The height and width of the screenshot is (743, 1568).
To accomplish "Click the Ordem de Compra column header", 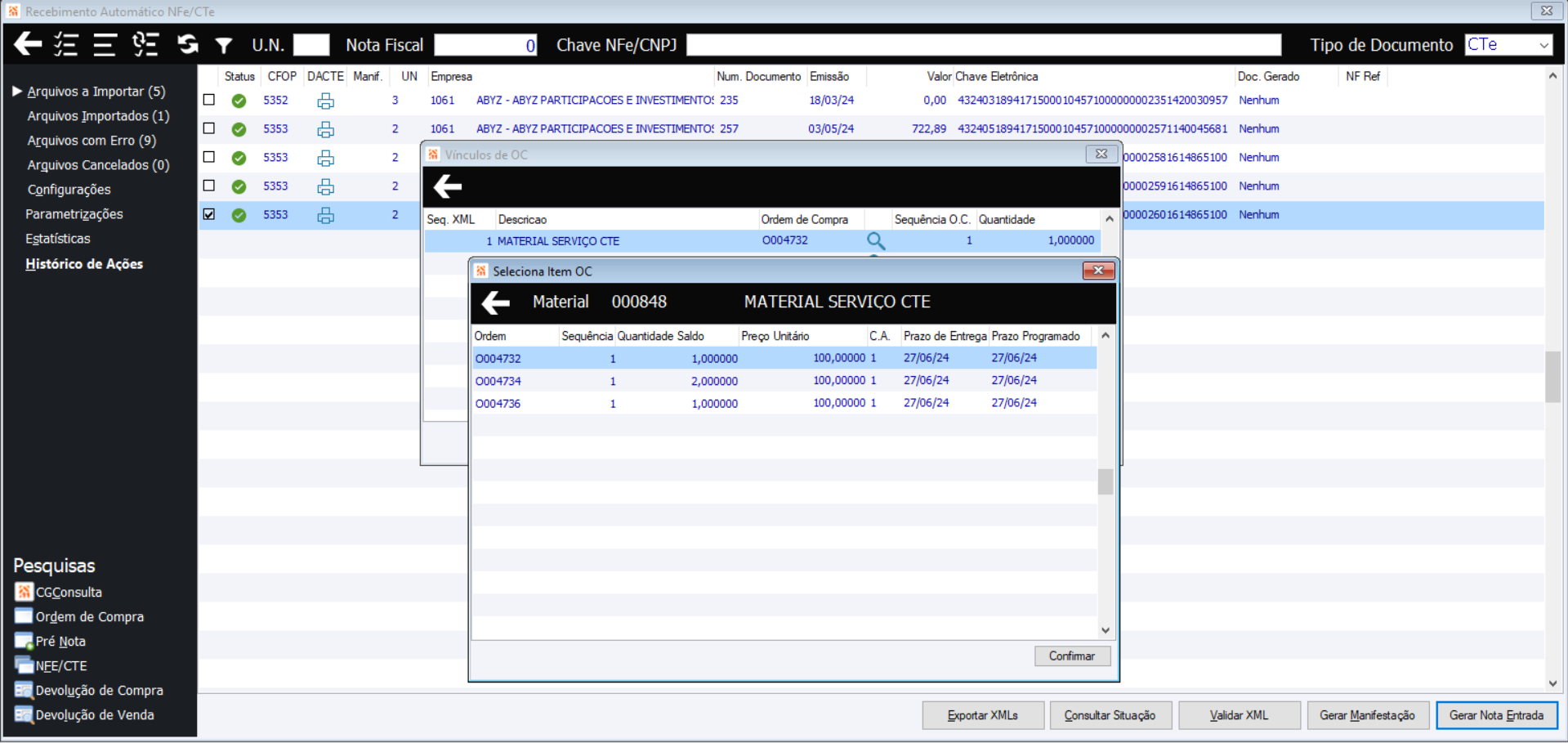I will pos(805,219).
